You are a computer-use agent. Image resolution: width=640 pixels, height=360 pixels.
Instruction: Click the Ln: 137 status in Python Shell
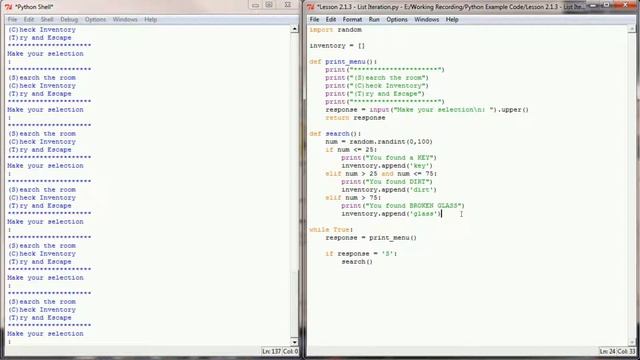(x=271, y=351)
